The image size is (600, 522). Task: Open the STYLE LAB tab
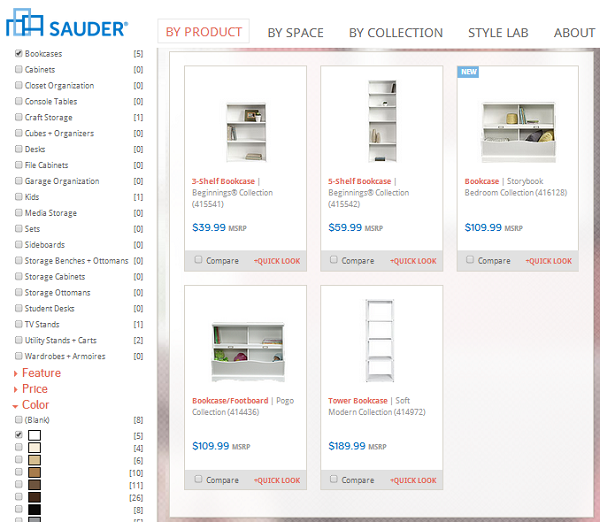point(498,33)
